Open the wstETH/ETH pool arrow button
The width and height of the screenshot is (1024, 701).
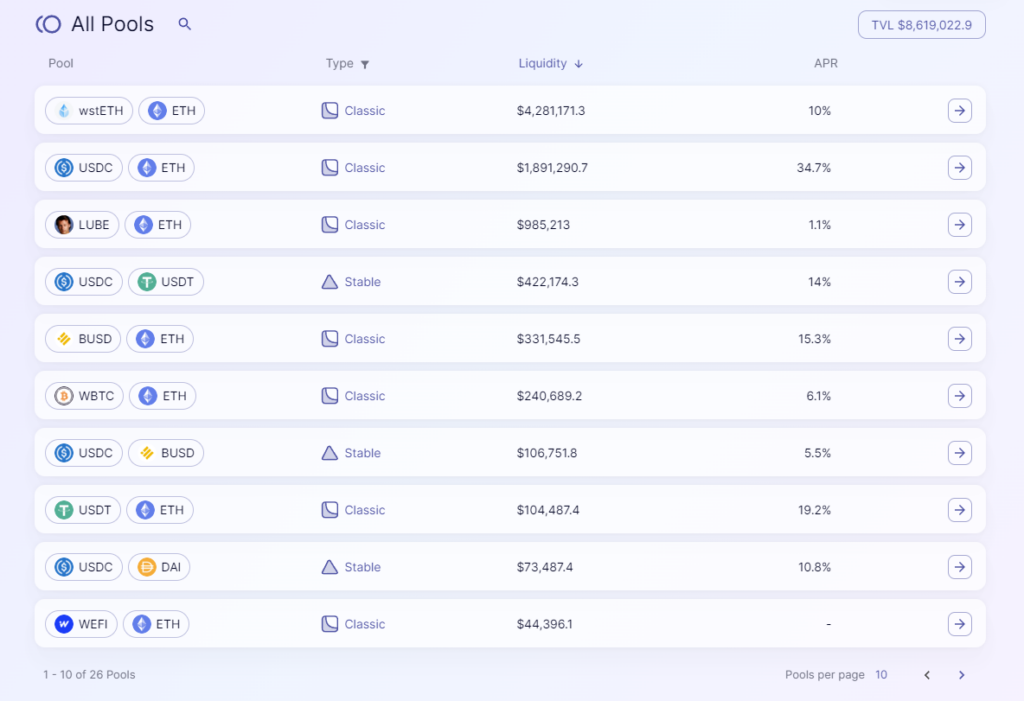point(959,110)
